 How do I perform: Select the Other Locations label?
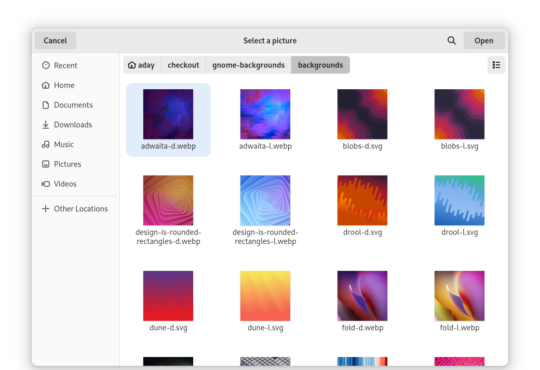pos(81,209)
